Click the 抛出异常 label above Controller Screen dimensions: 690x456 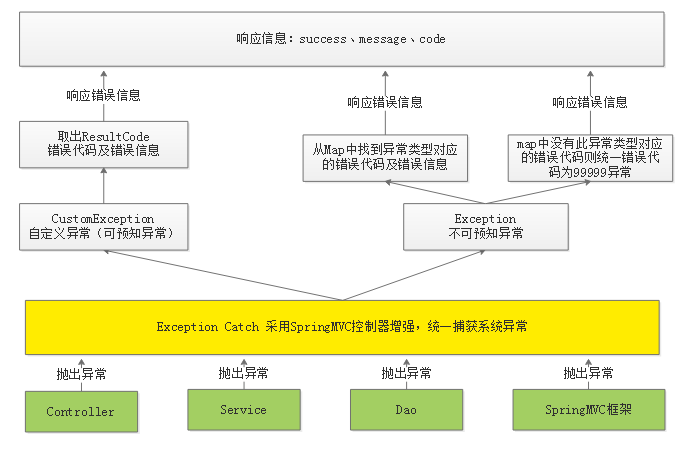click(x=82, y=374)
